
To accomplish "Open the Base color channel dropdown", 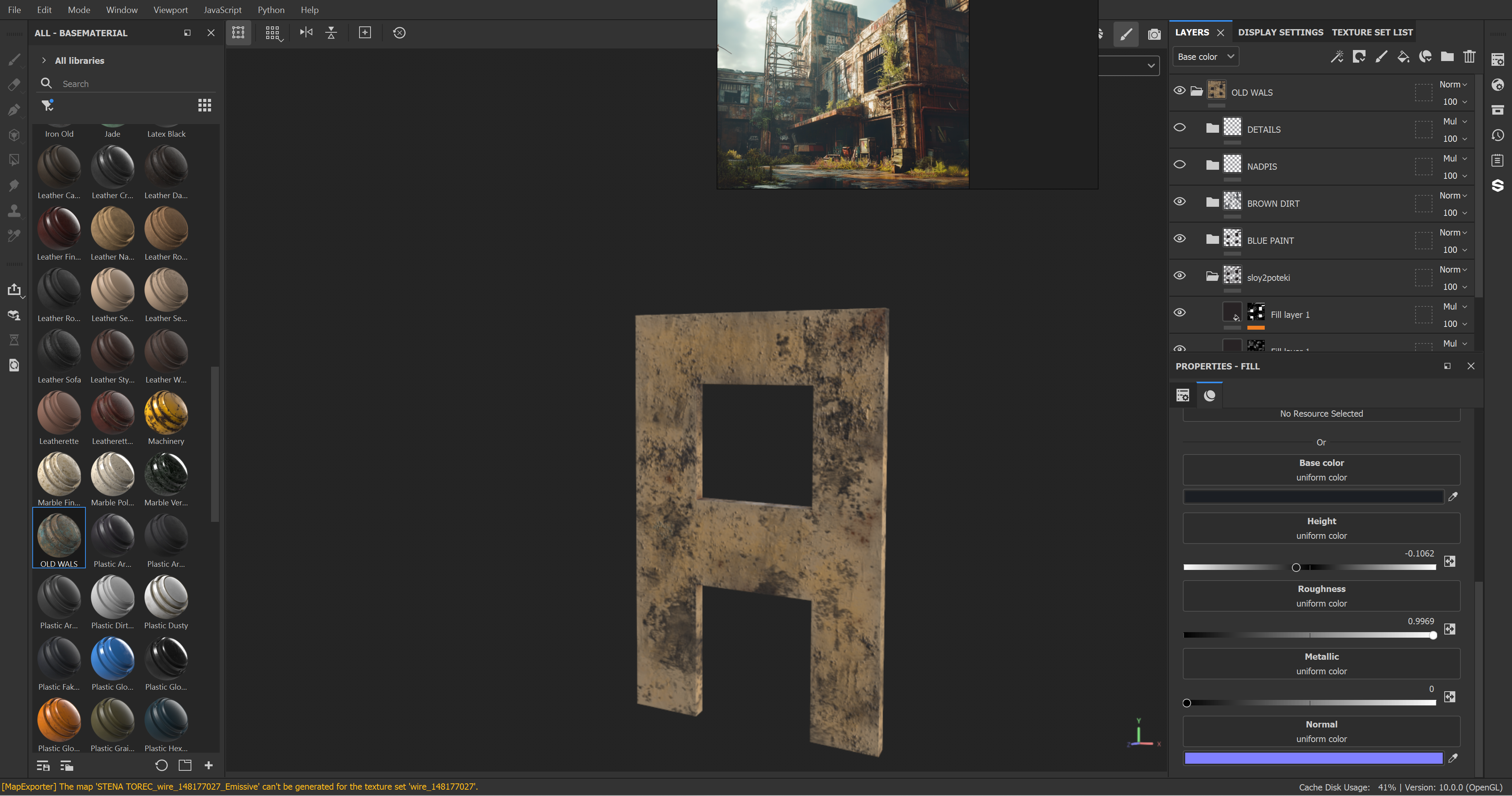I will tap(1205, 57).
